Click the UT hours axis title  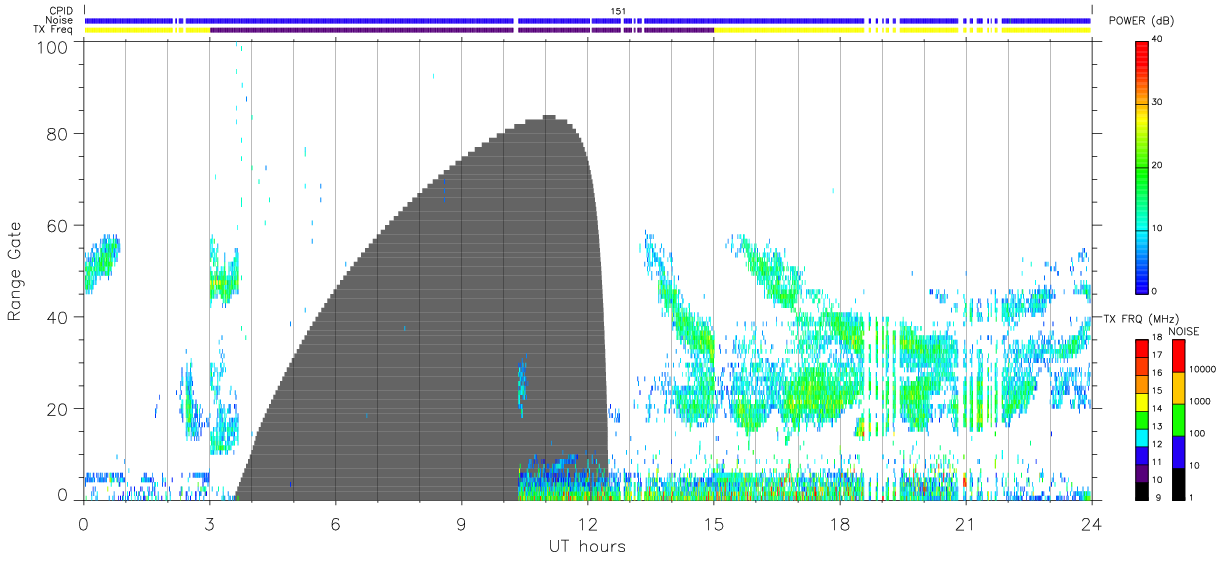point(587,546)
